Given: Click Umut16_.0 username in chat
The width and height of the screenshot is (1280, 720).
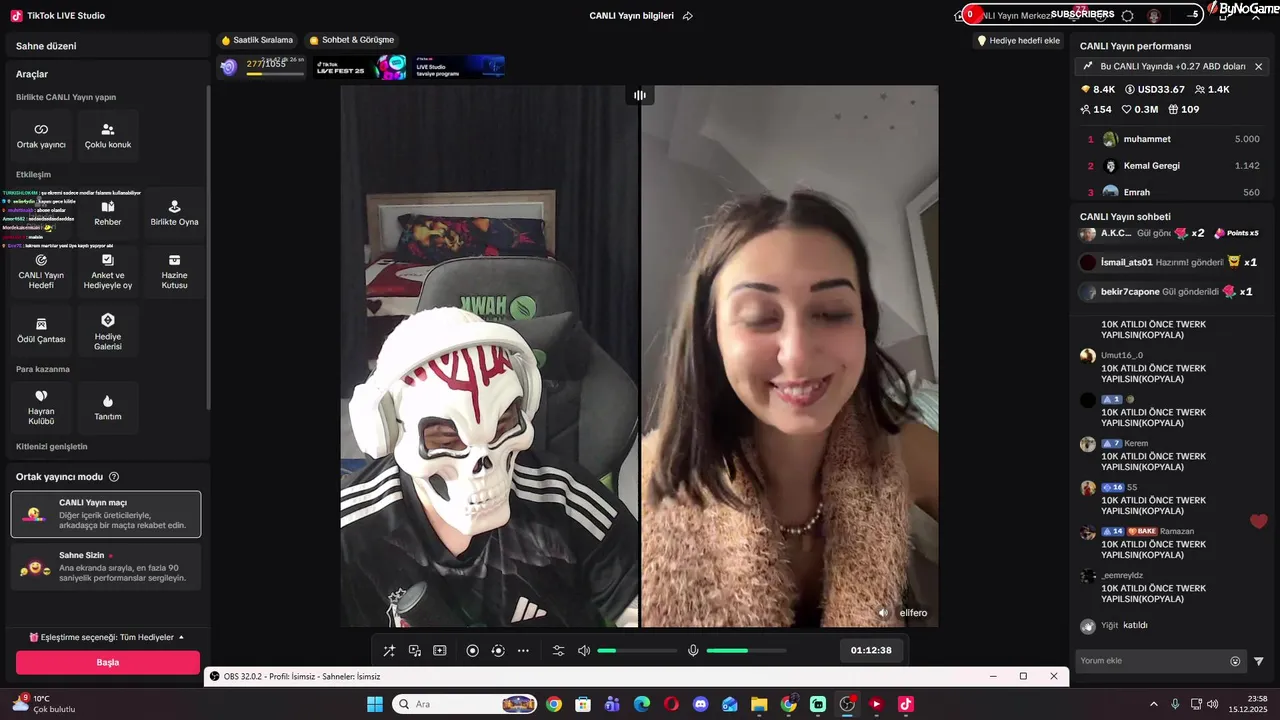Looking at the screenshot, I should [x=1122, y=355].
